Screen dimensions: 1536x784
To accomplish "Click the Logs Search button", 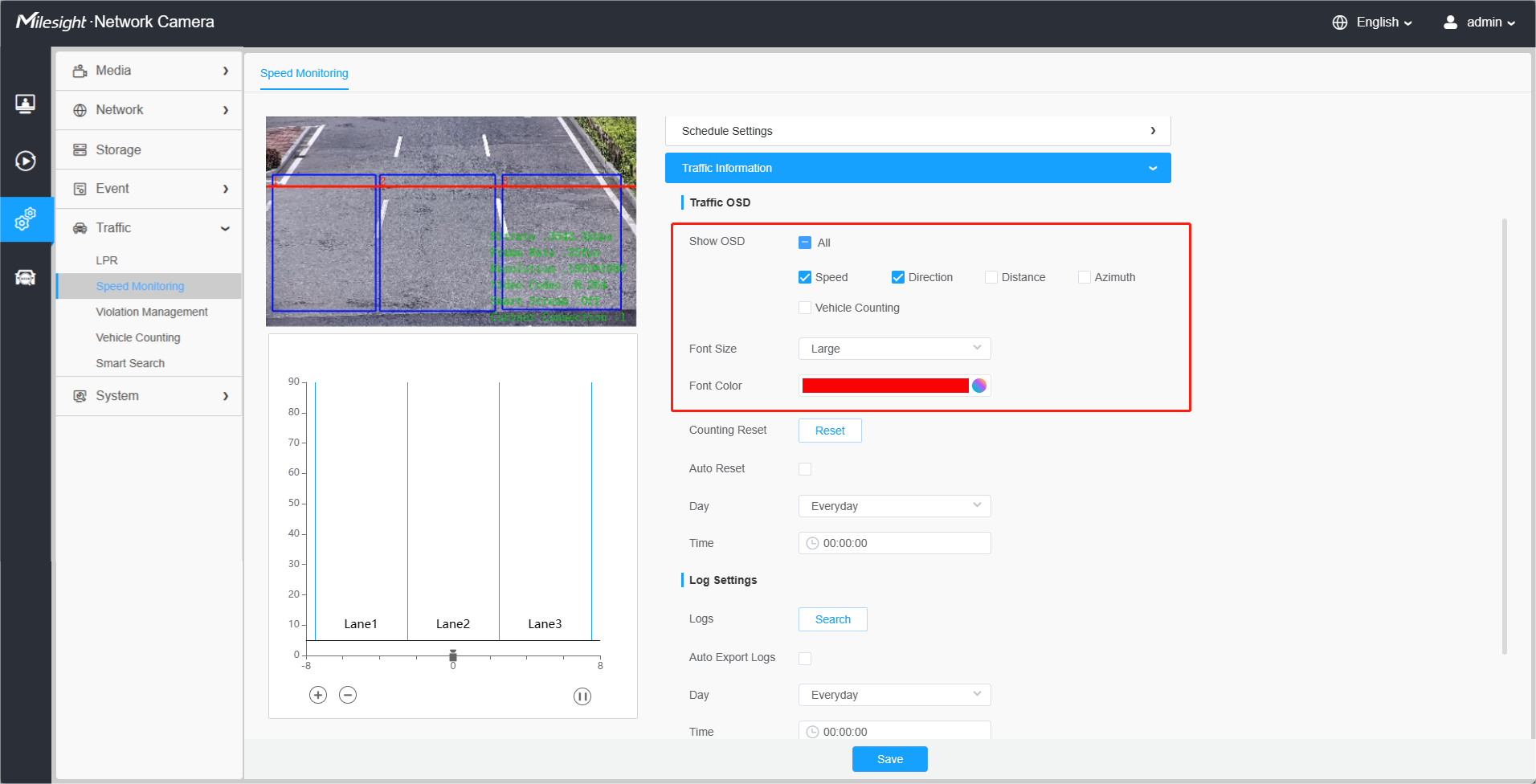I will [x=832, y=619].
